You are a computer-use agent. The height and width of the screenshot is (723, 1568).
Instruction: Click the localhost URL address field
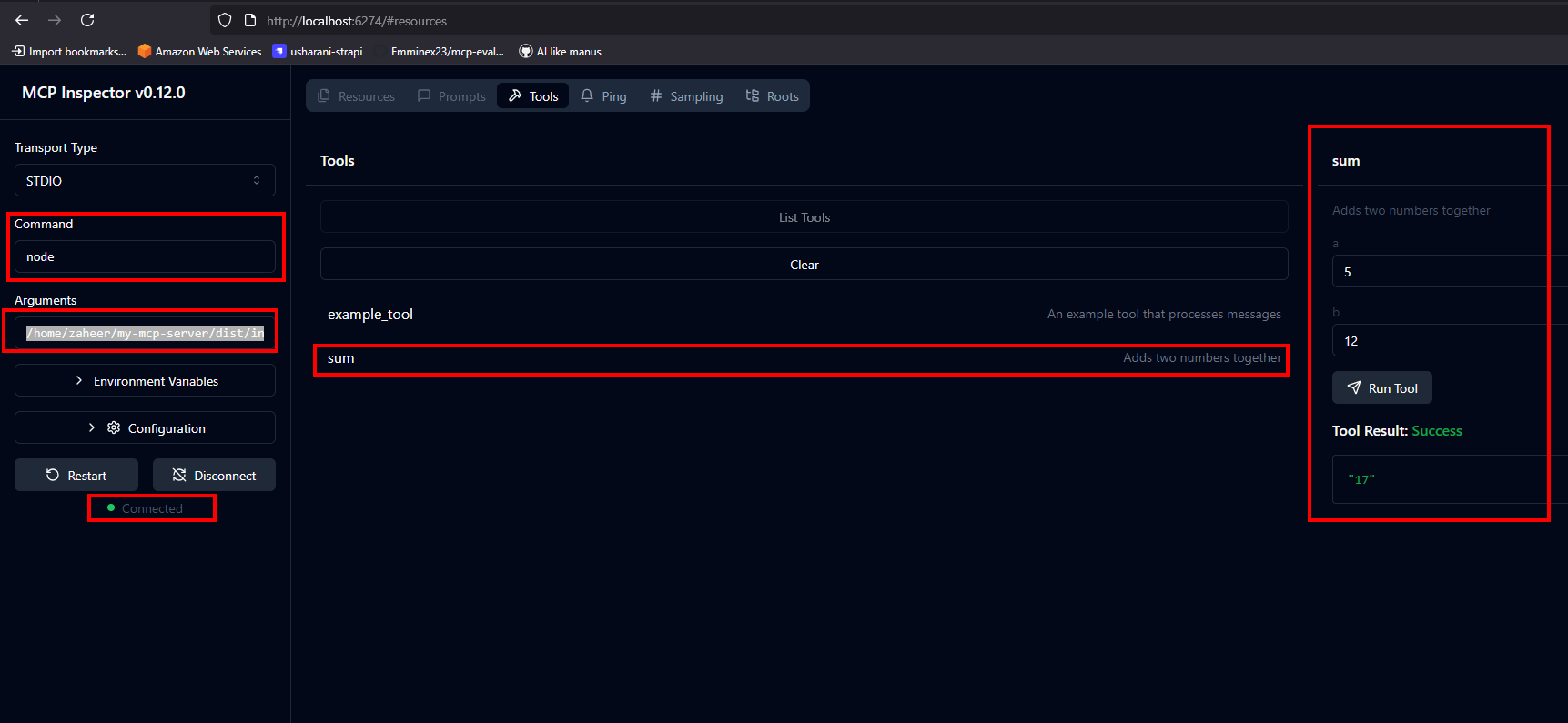pos(357,21)
